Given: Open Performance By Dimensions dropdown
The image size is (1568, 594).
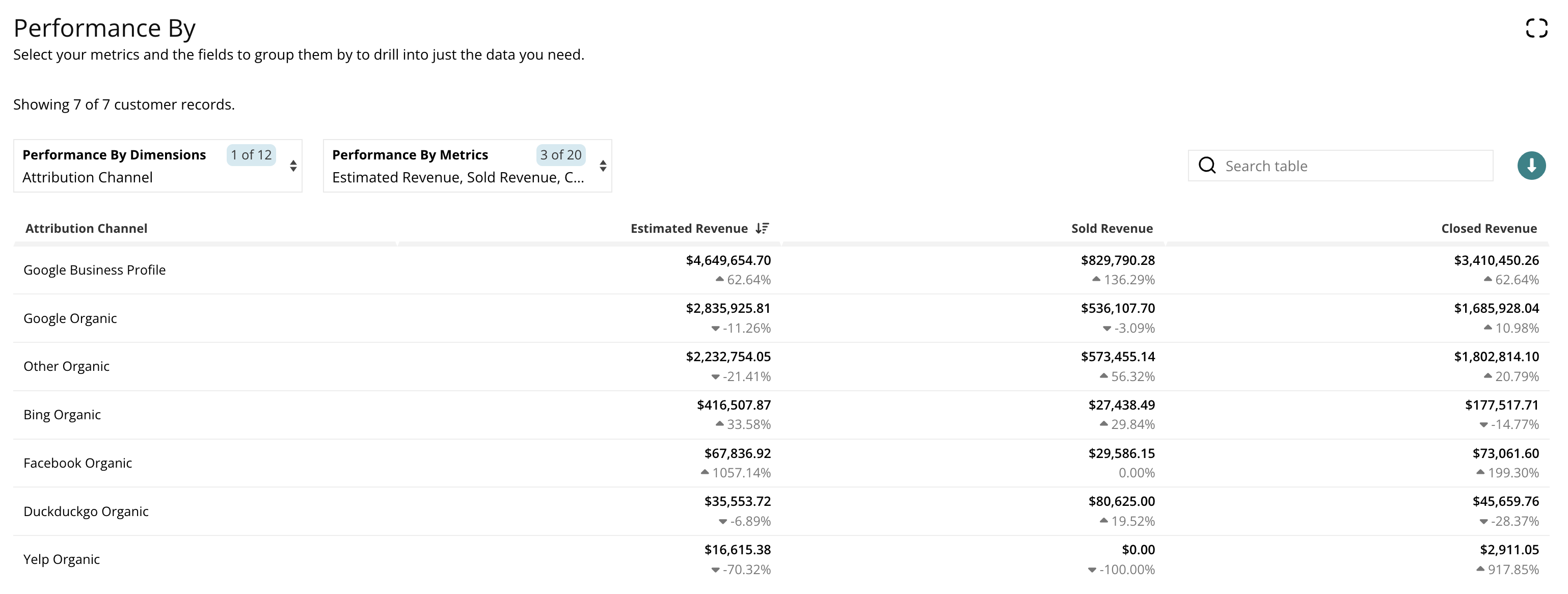Looking at the screenshot, I should coord(157,166).
